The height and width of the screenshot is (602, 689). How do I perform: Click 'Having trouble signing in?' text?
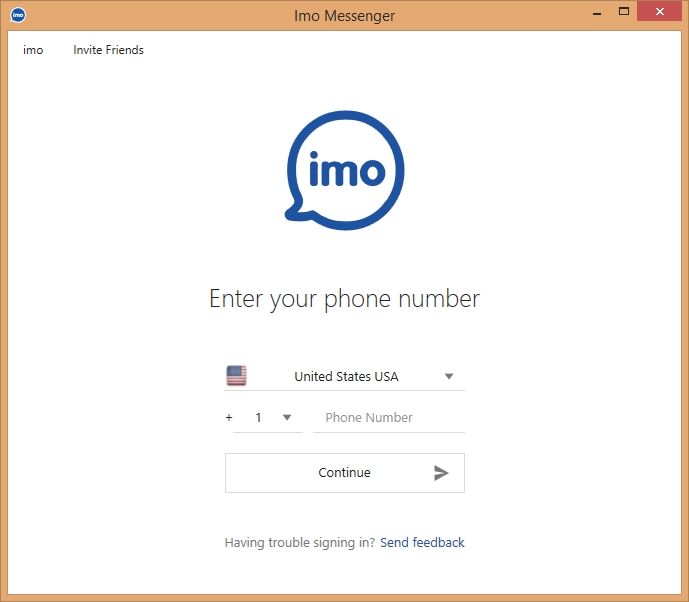point(300,543)
